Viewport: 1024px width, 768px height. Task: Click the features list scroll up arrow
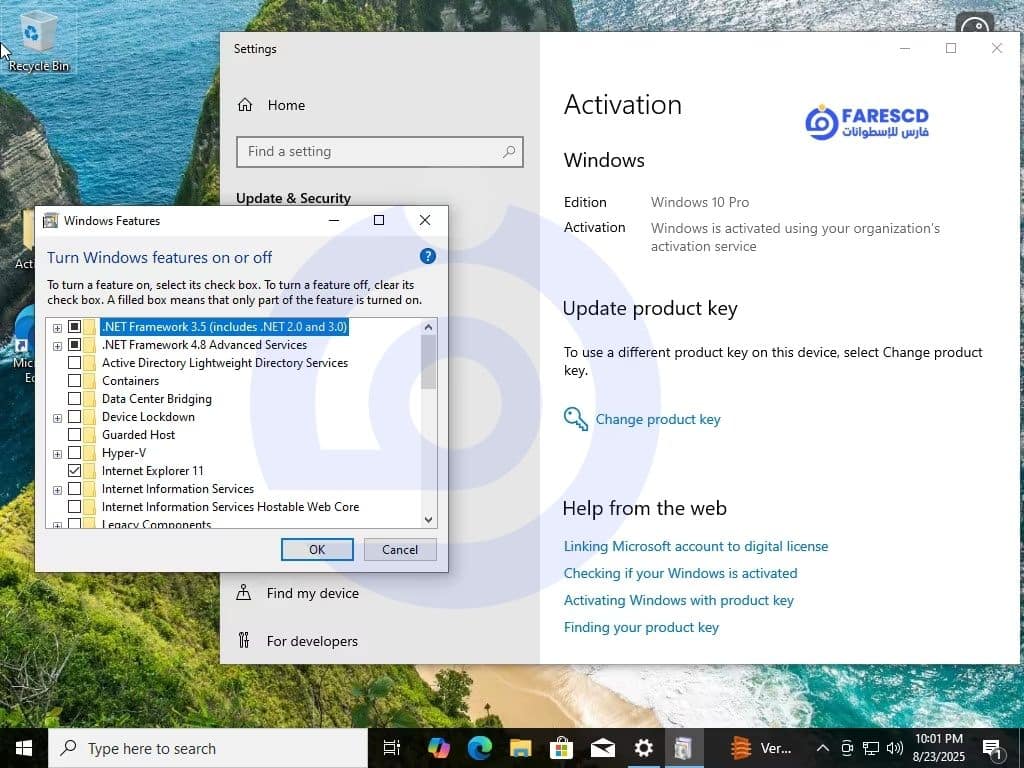428,327
